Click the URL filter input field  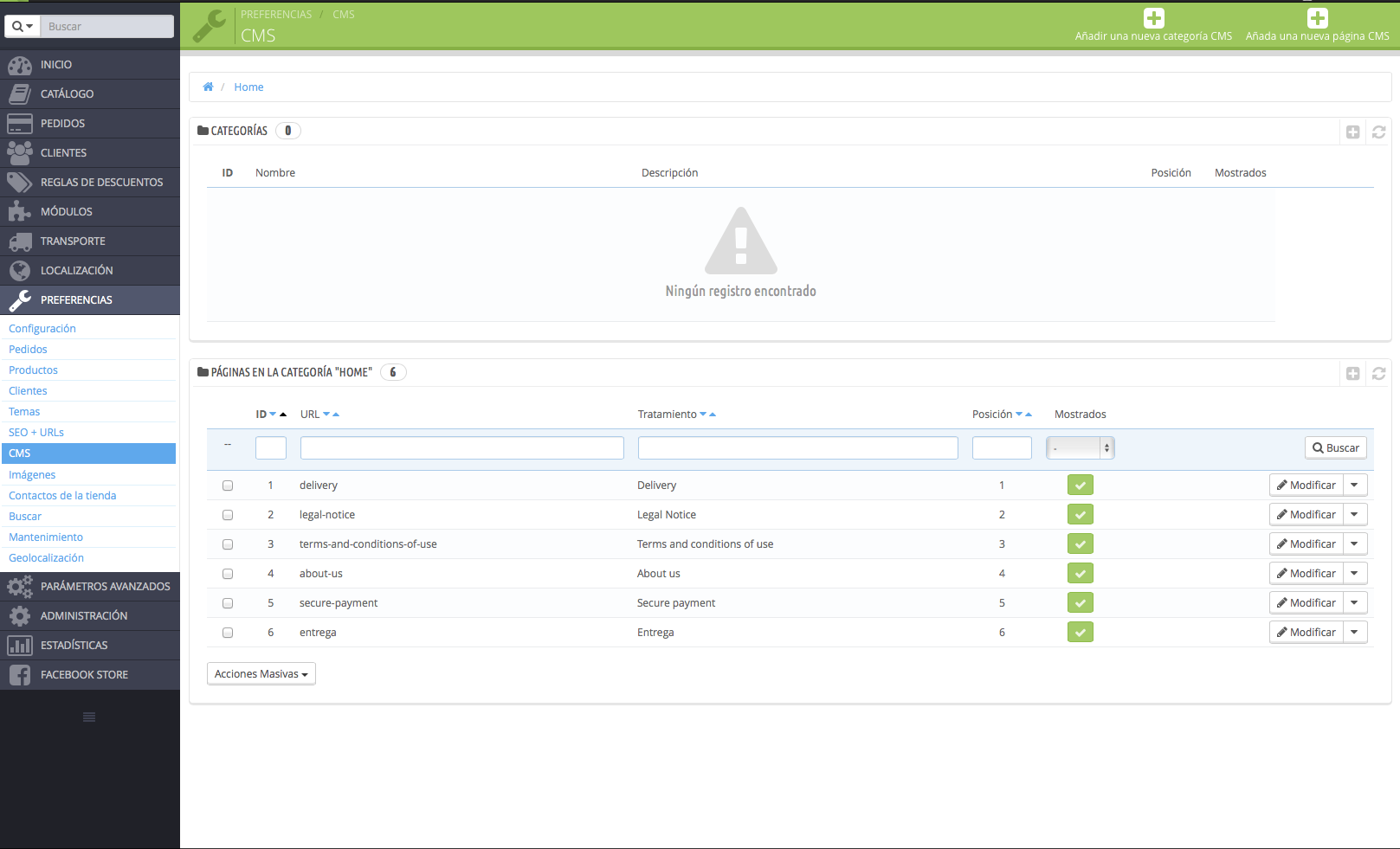pyautogui.click(x=462, y=448)
